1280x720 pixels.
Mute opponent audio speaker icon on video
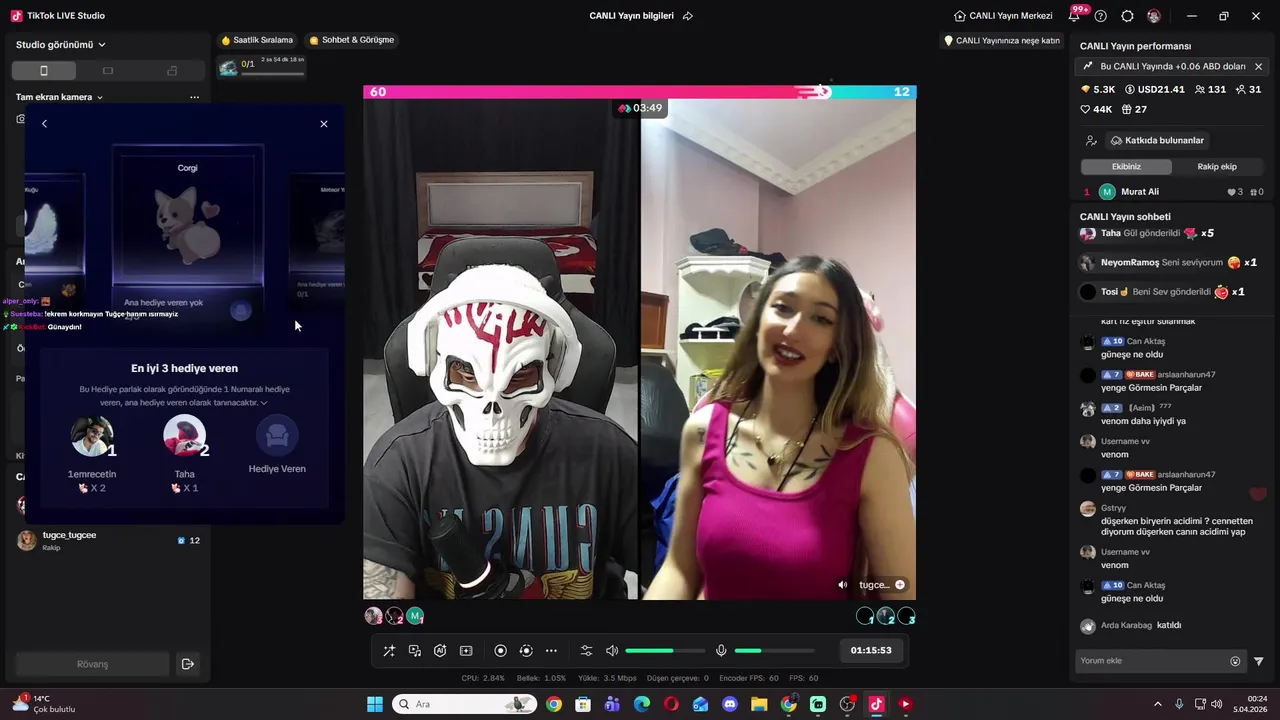[x=843, y=585]
